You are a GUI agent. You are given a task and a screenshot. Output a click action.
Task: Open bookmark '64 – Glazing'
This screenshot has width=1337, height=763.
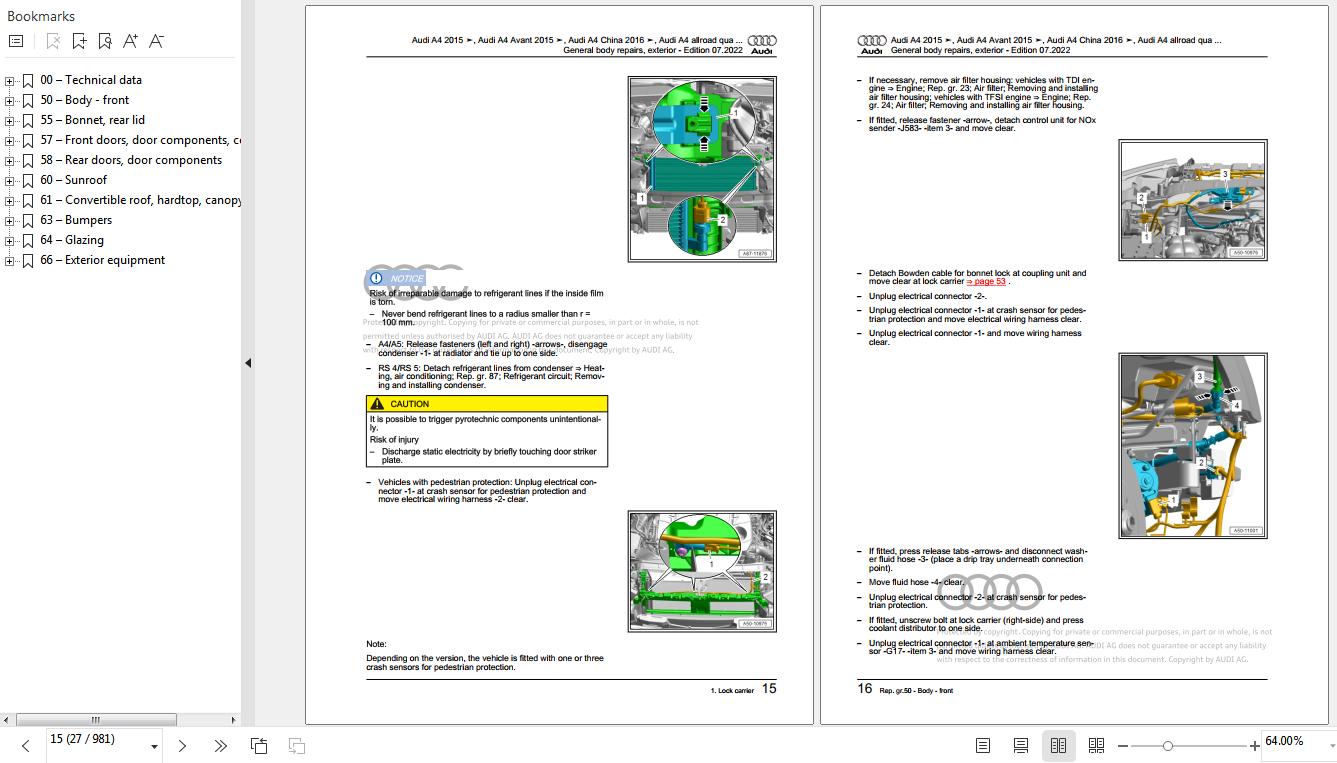[72, 240]
